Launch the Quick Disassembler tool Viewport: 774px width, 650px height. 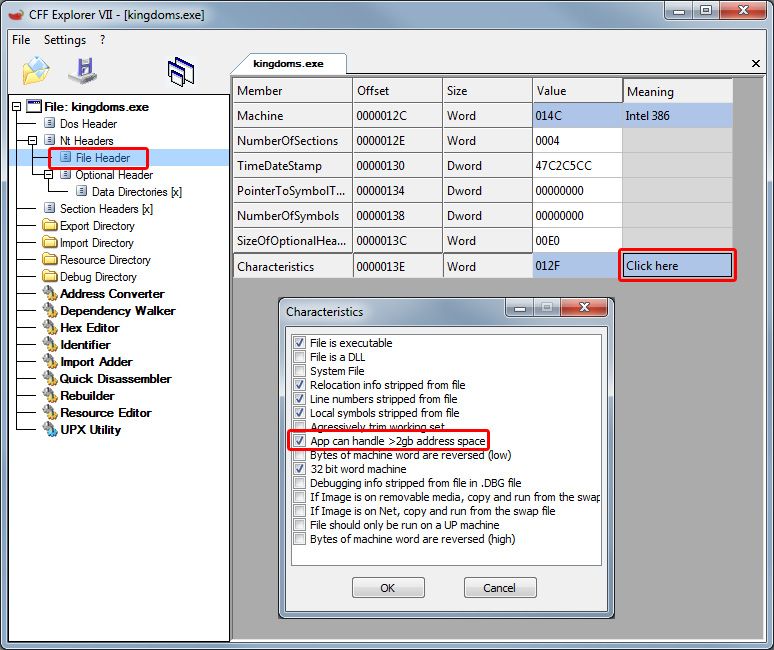pyautogui.click(x=115, y=379)
